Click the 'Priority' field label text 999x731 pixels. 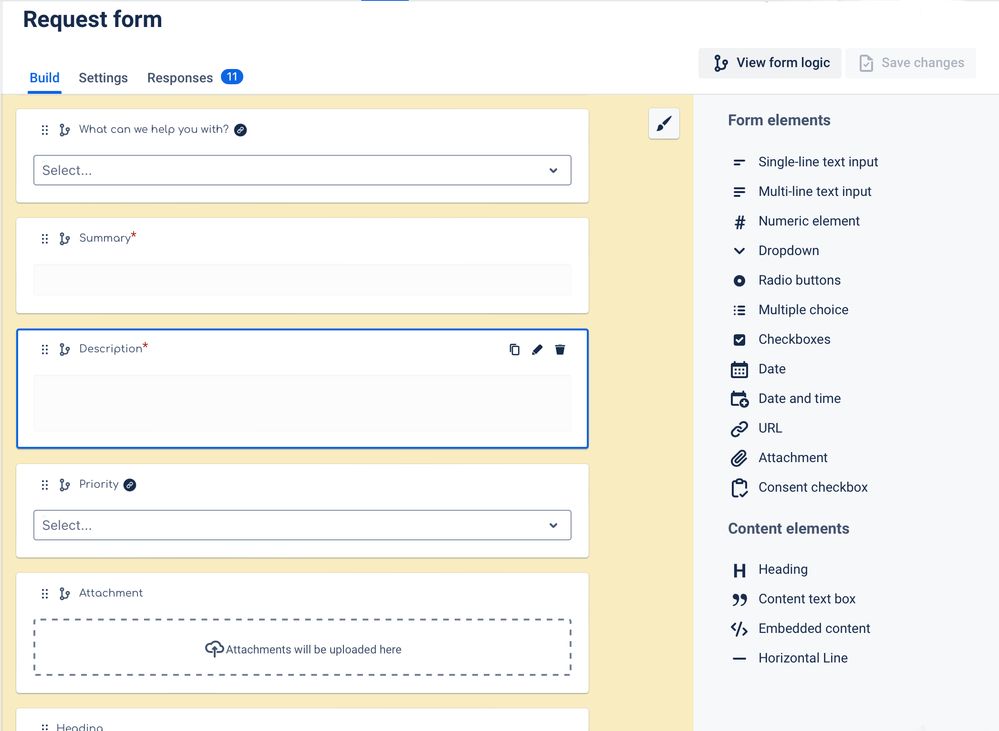click(x=99, y=484)
